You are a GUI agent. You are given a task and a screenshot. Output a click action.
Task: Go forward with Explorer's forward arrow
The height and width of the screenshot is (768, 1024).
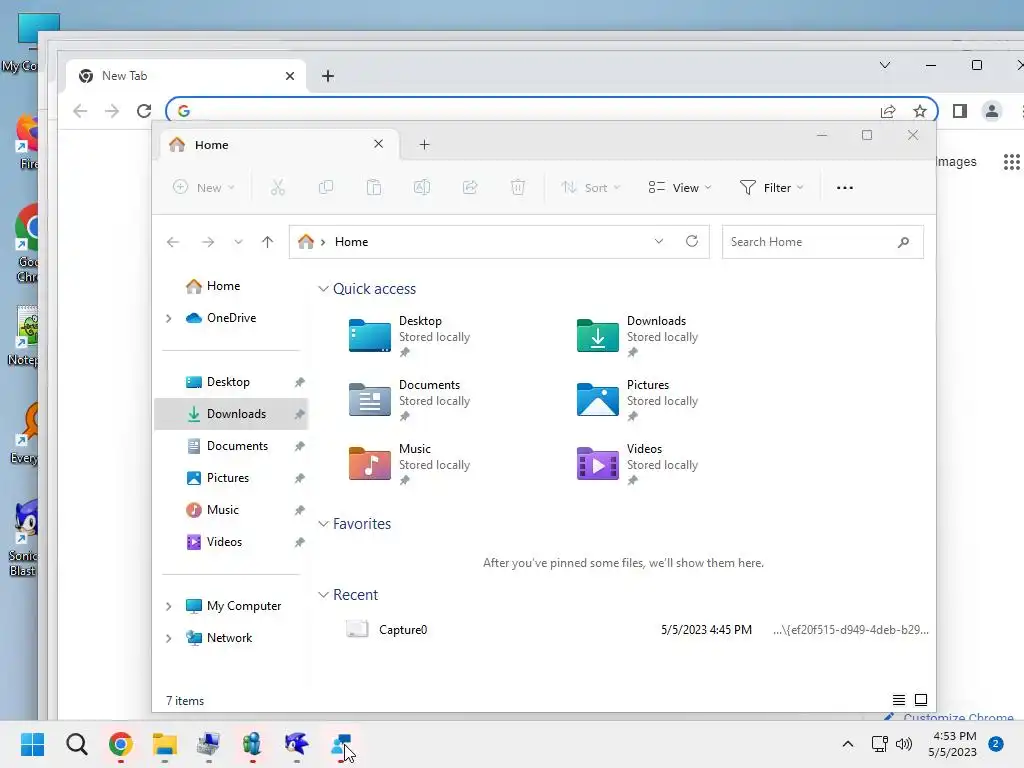(x=208, y=242)
